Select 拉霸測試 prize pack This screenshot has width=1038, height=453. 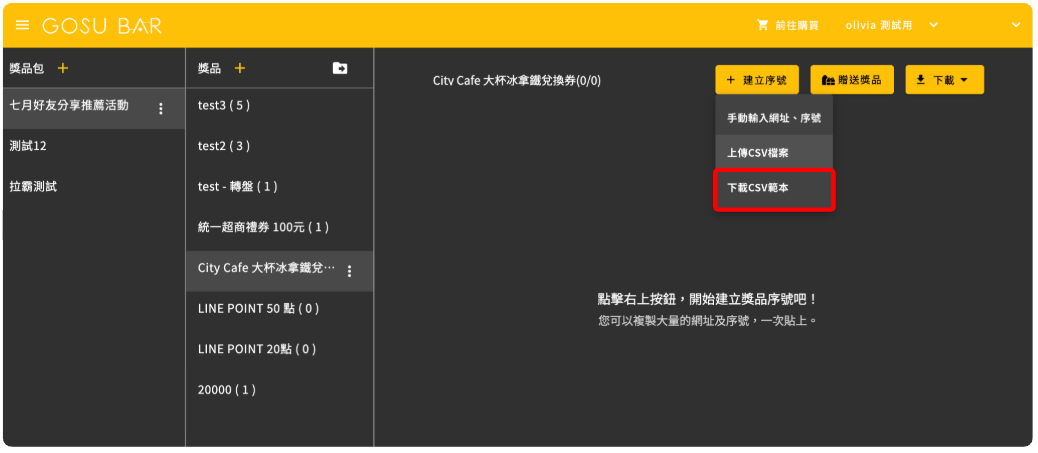pyautogui.click(x=94, y=187)
